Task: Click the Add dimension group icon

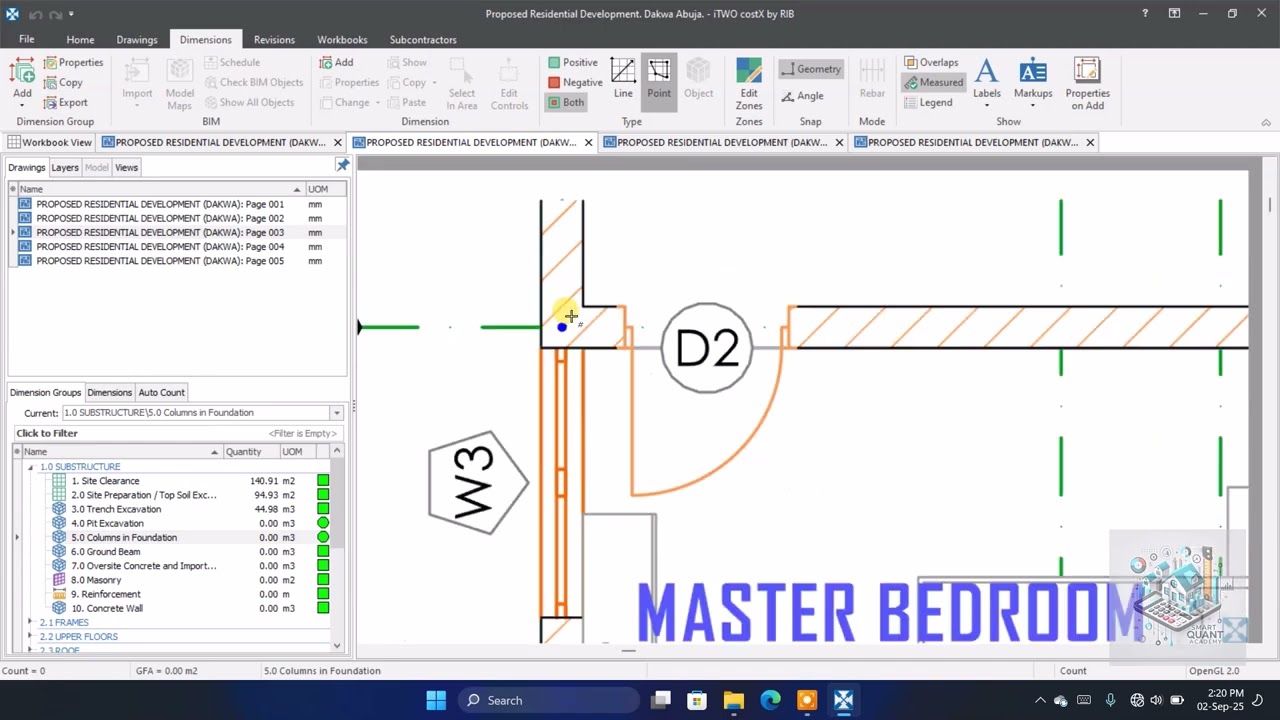Action: 22,82
